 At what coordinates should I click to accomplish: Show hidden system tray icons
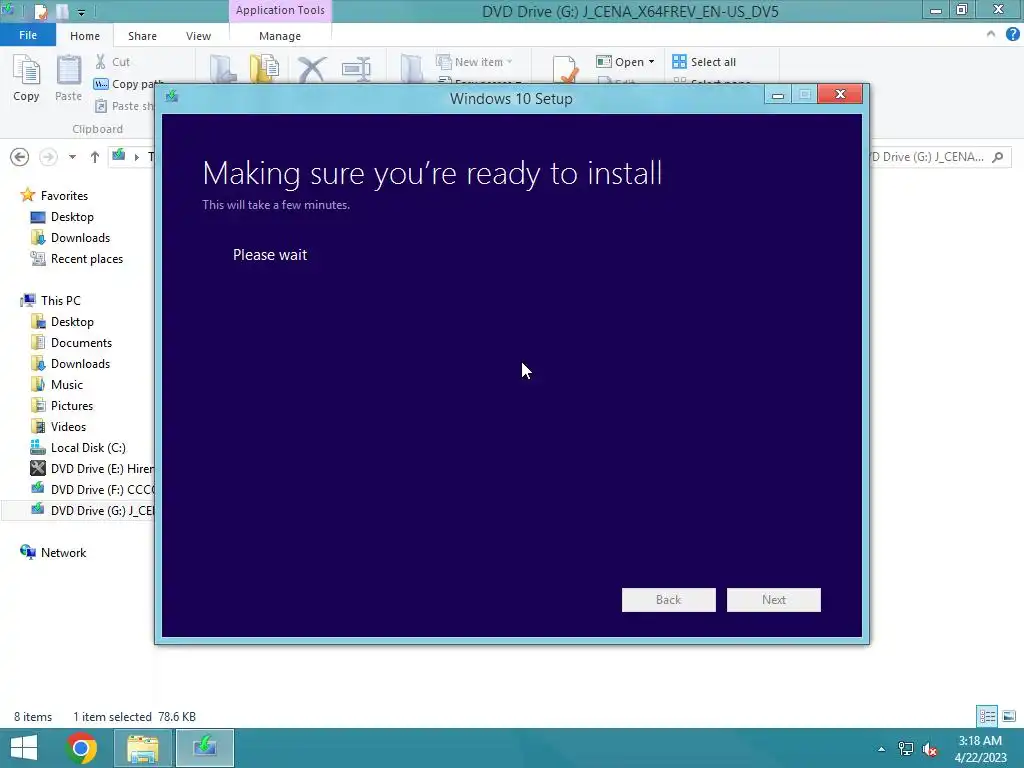882,749
